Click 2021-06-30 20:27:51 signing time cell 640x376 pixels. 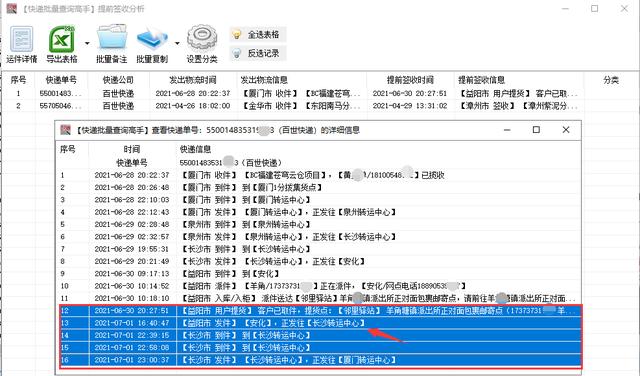[x=410, y=93]
